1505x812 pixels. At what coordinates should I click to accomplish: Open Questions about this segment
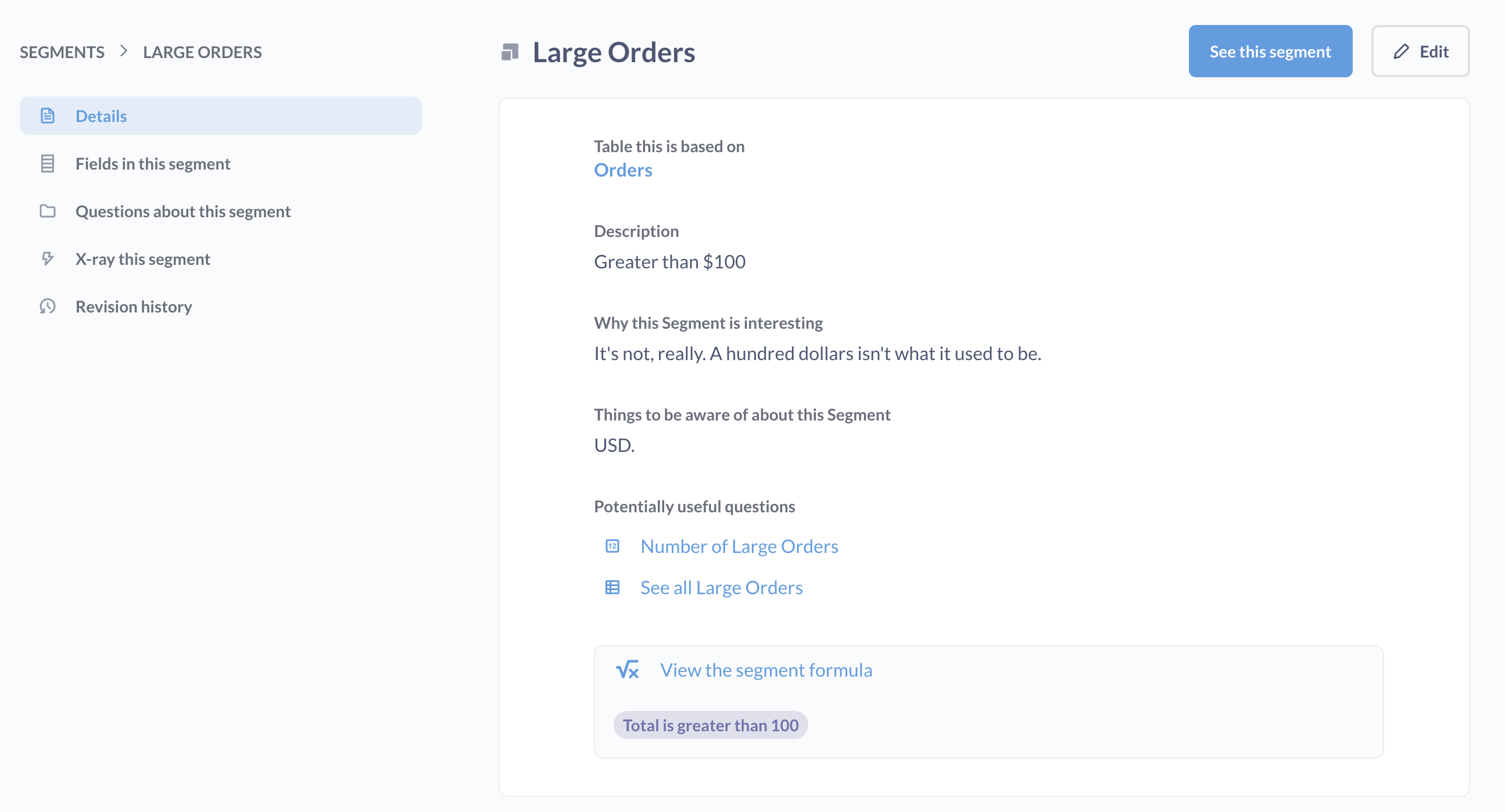pos(183,211)
